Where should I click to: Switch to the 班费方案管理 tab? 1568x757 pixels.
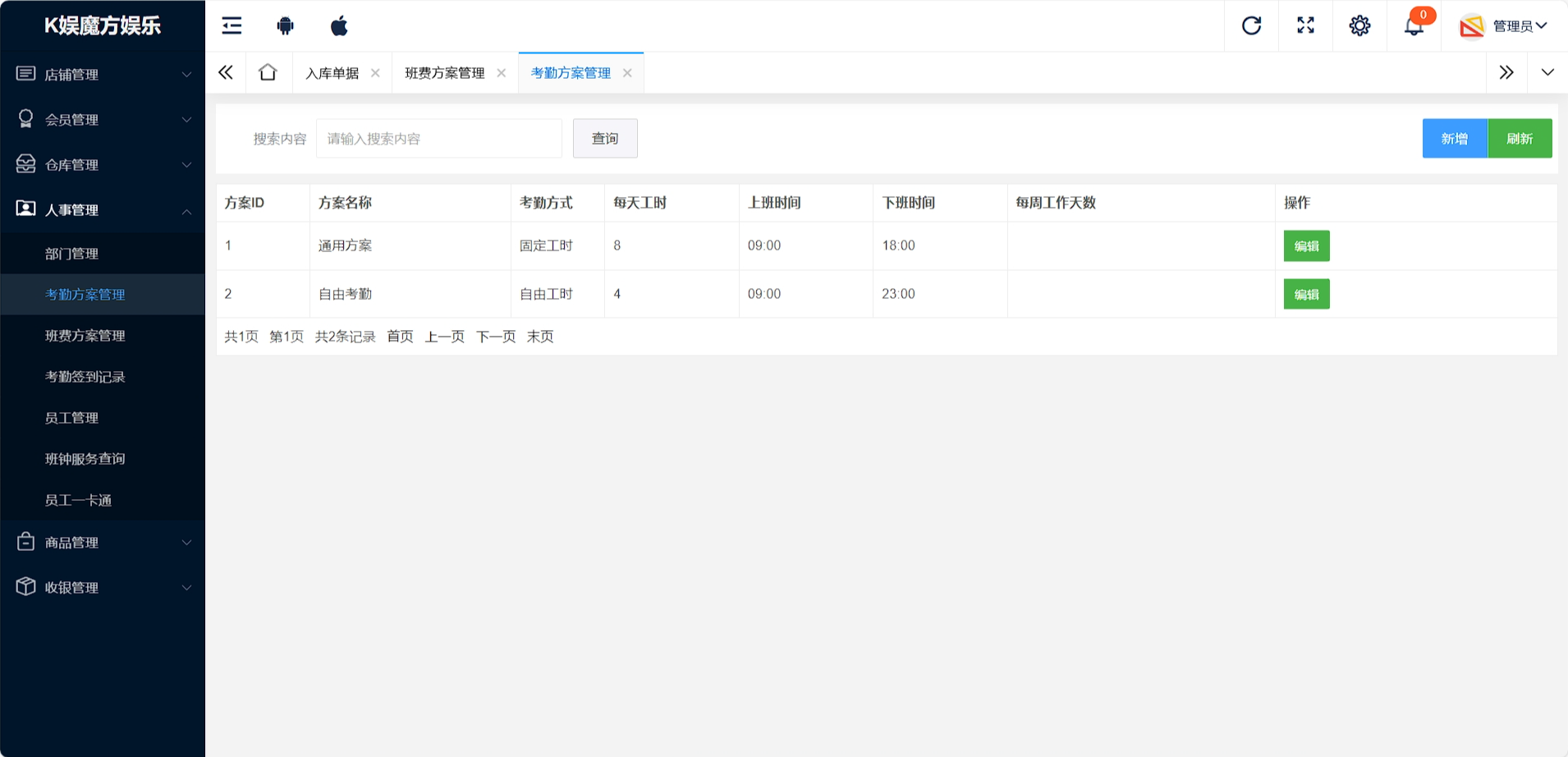pyautogui.click(x=445, y=73)
